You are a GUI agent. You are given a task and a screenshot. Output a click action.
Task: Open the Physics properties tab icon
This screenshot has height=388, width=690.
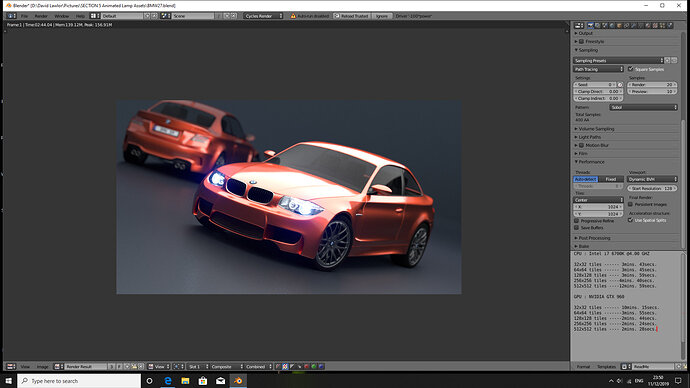click(669, 26)
